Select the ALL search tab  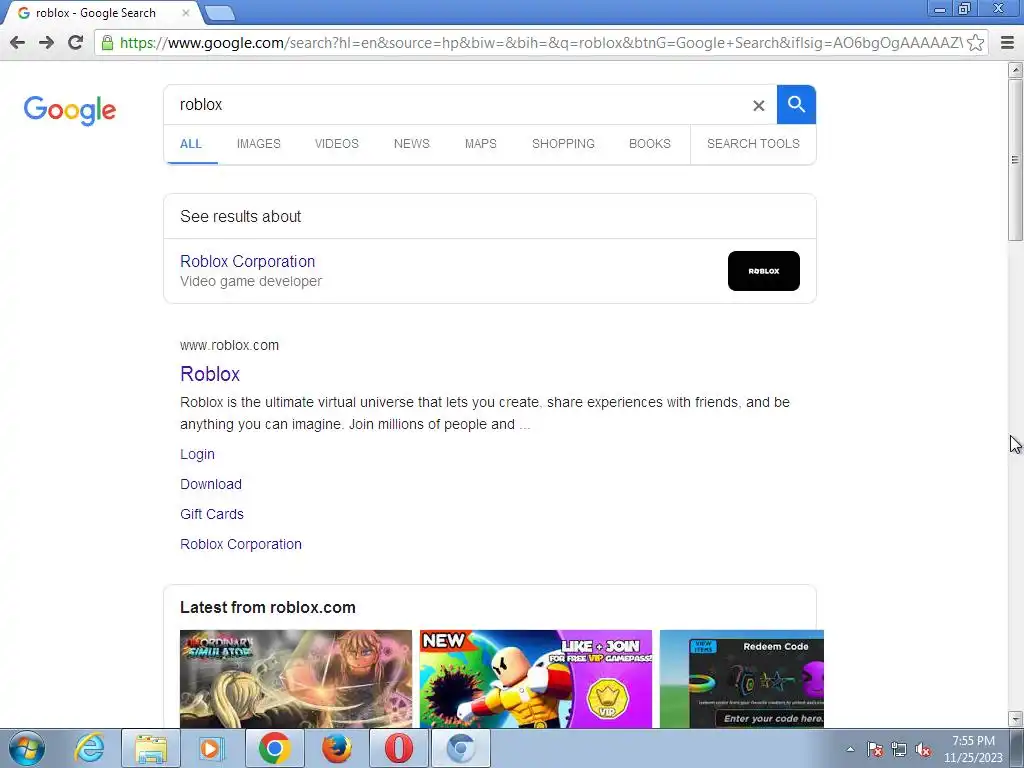pyautogui.click(x=191, y=144)
